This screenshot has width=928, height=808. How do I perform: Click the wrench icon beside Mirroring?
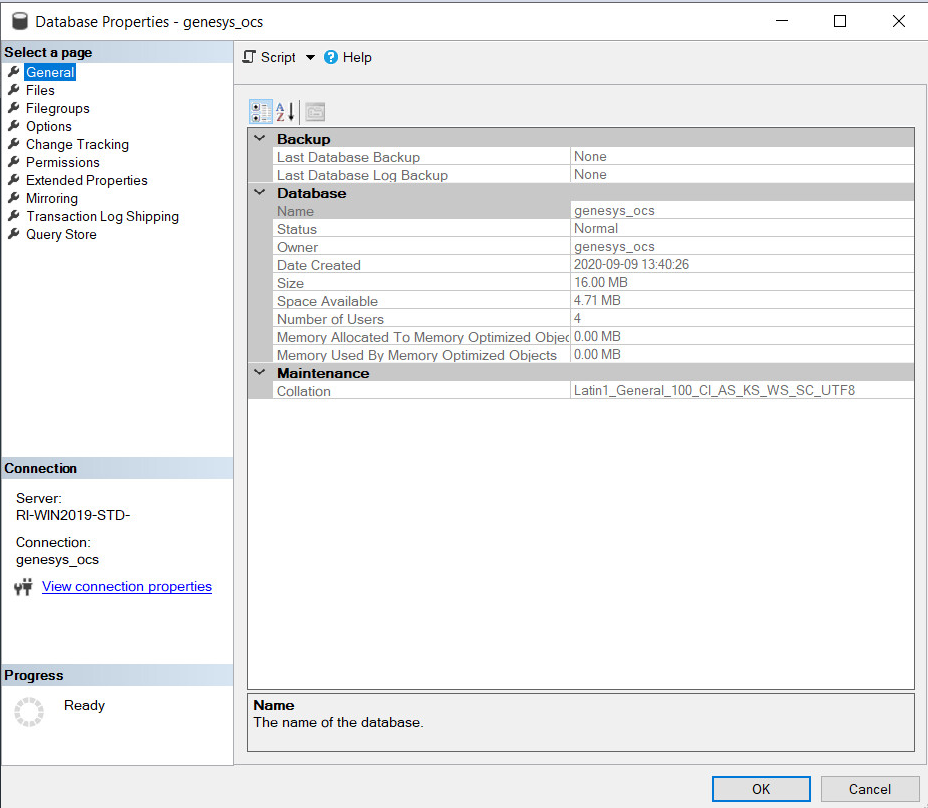14,198
